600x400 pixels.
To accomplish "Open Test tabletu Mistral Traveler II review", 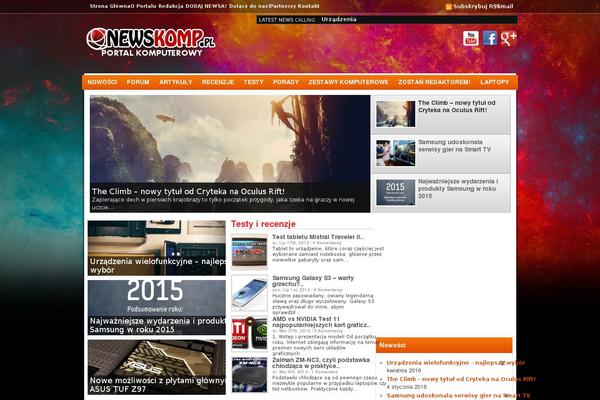I will (x=318, y=237).
